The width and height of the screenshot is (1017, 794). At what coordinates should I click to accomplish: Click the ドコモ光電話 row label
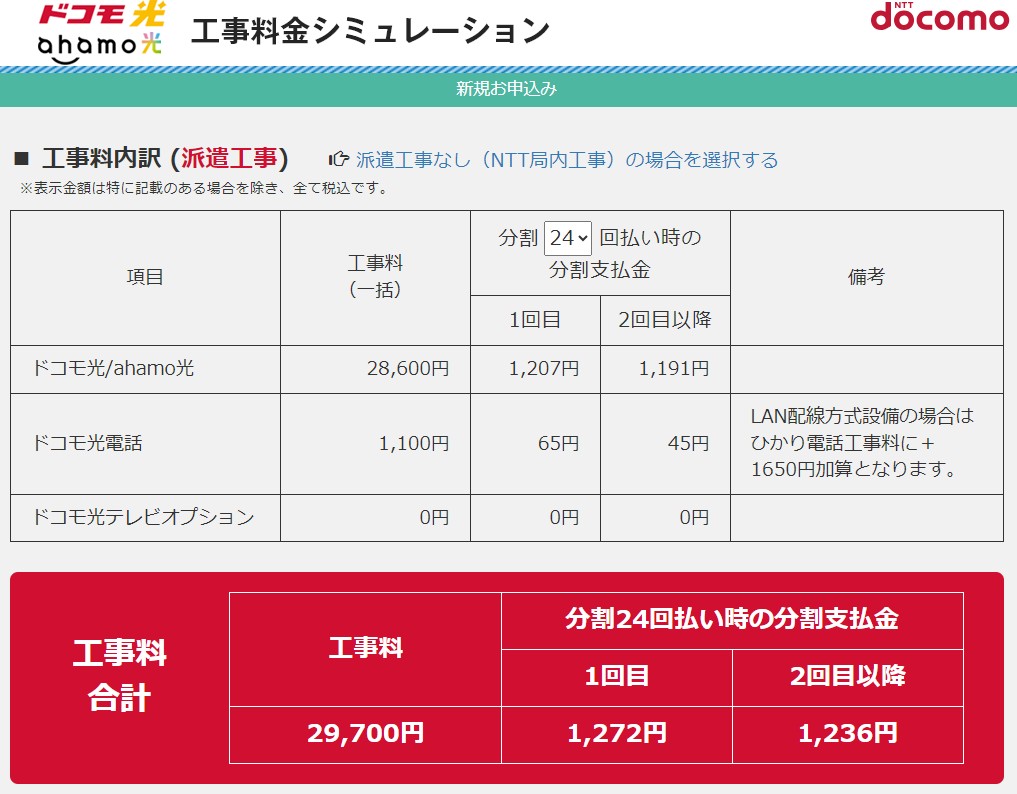pyautogui.click(x=87, y=443)
